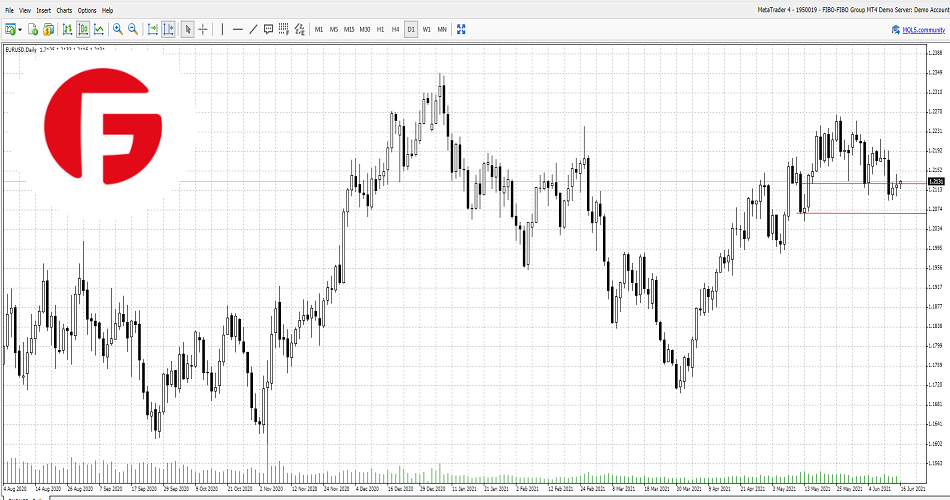Click the red horizontal level line on chart
Image resolution: width=950 pixels, height=500 pixels.
860,212
